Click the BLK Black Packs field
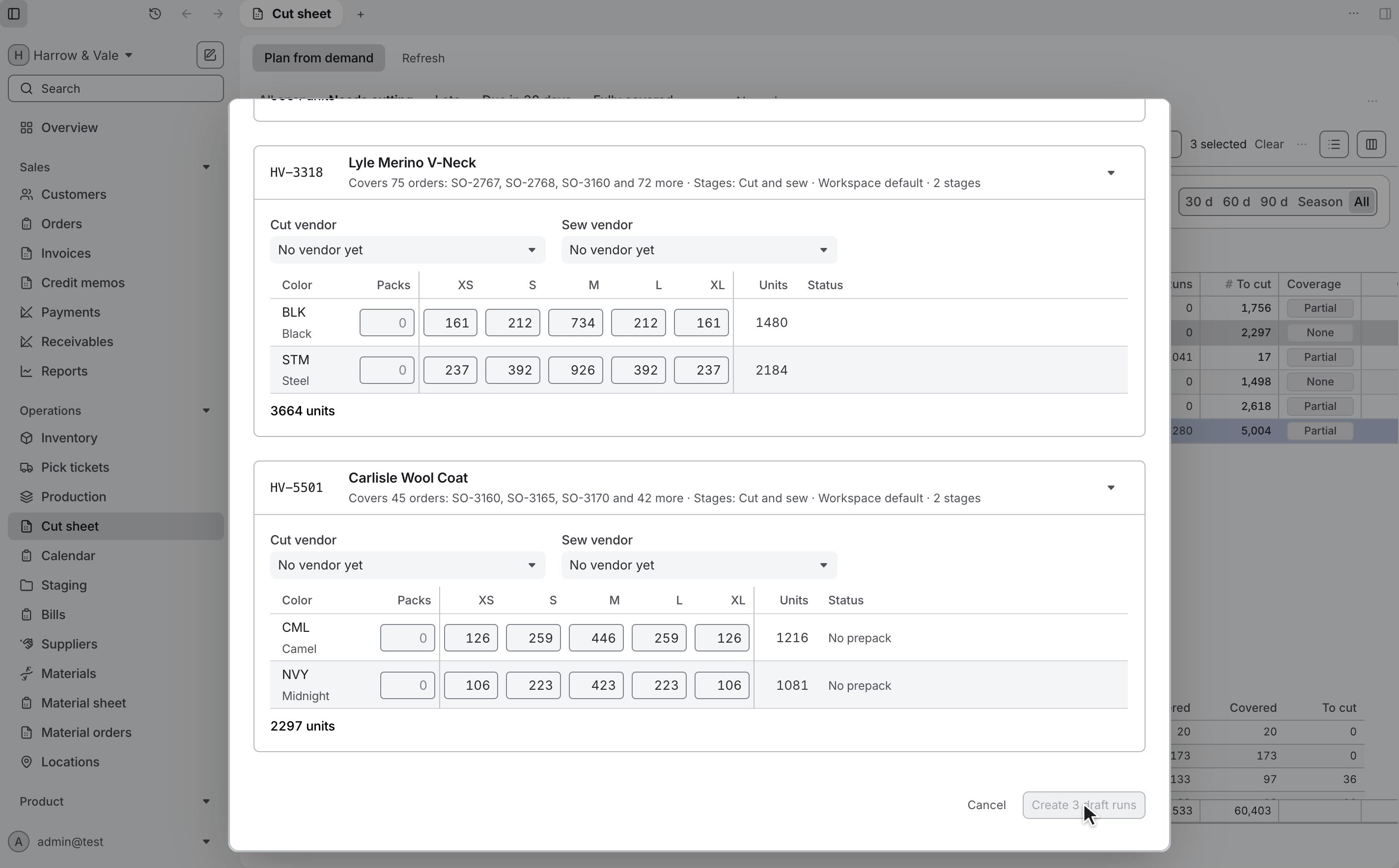Image resolution: width=1399 pixels, height=868 pixels. [387, 323]
